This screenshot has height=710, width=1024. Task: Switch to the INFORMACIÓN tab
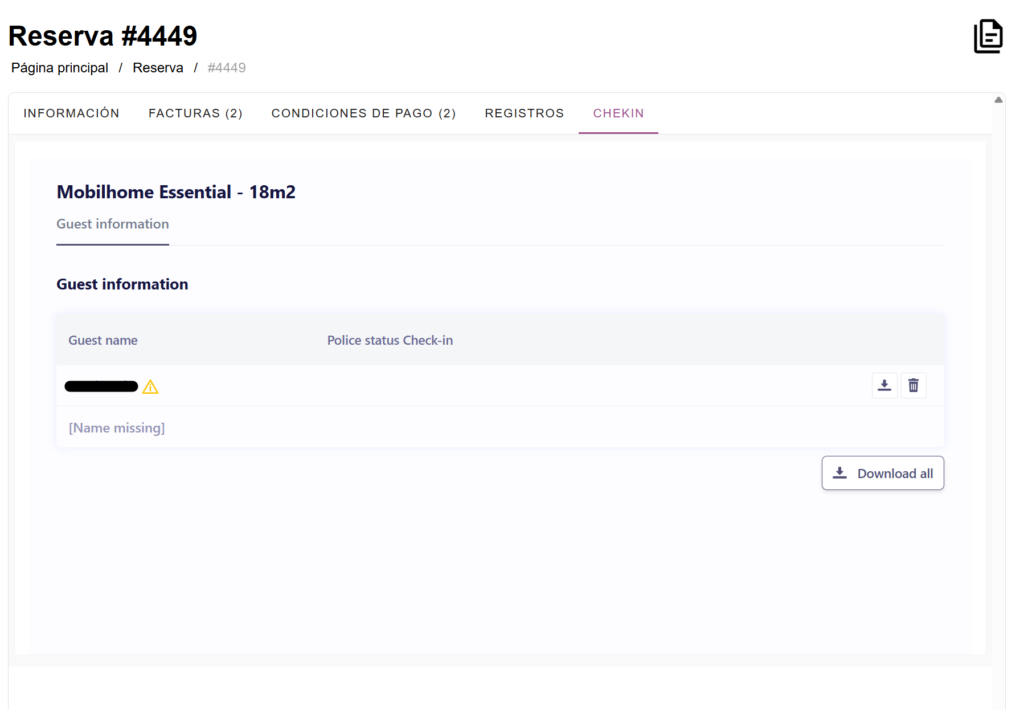point(72,113)
